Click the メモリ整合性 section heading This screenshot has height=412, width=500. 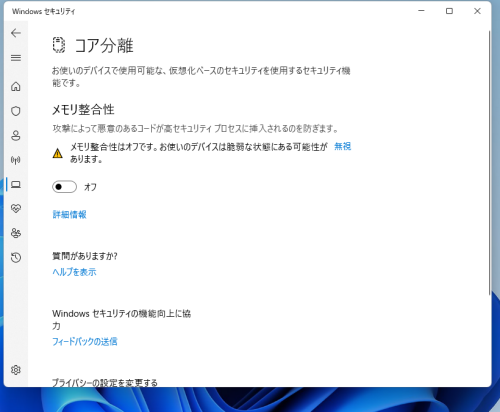coord(83,109)
